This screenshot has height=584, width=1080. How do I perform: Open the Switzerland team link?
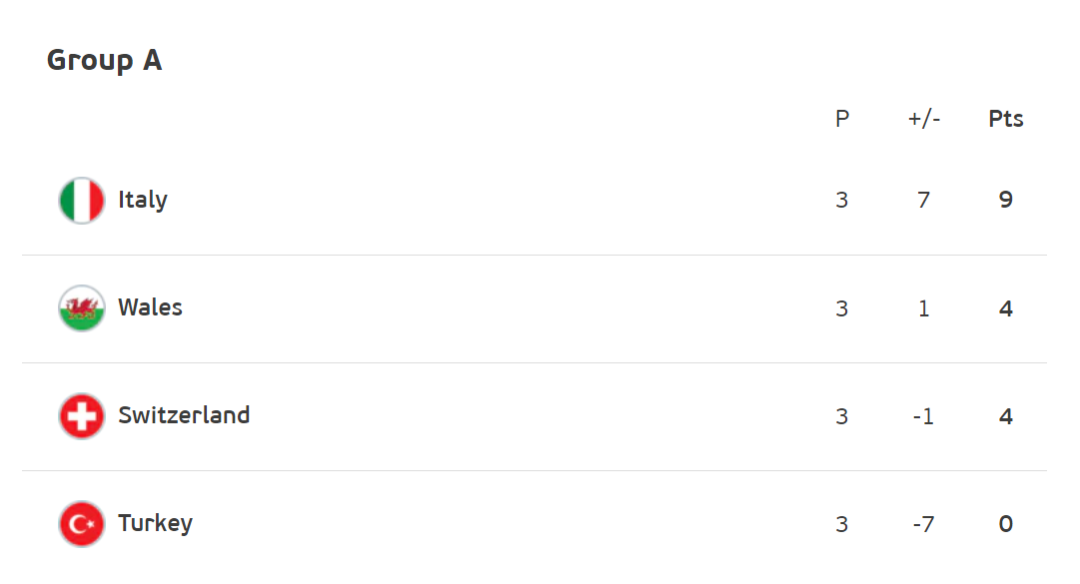coord(184,415)
